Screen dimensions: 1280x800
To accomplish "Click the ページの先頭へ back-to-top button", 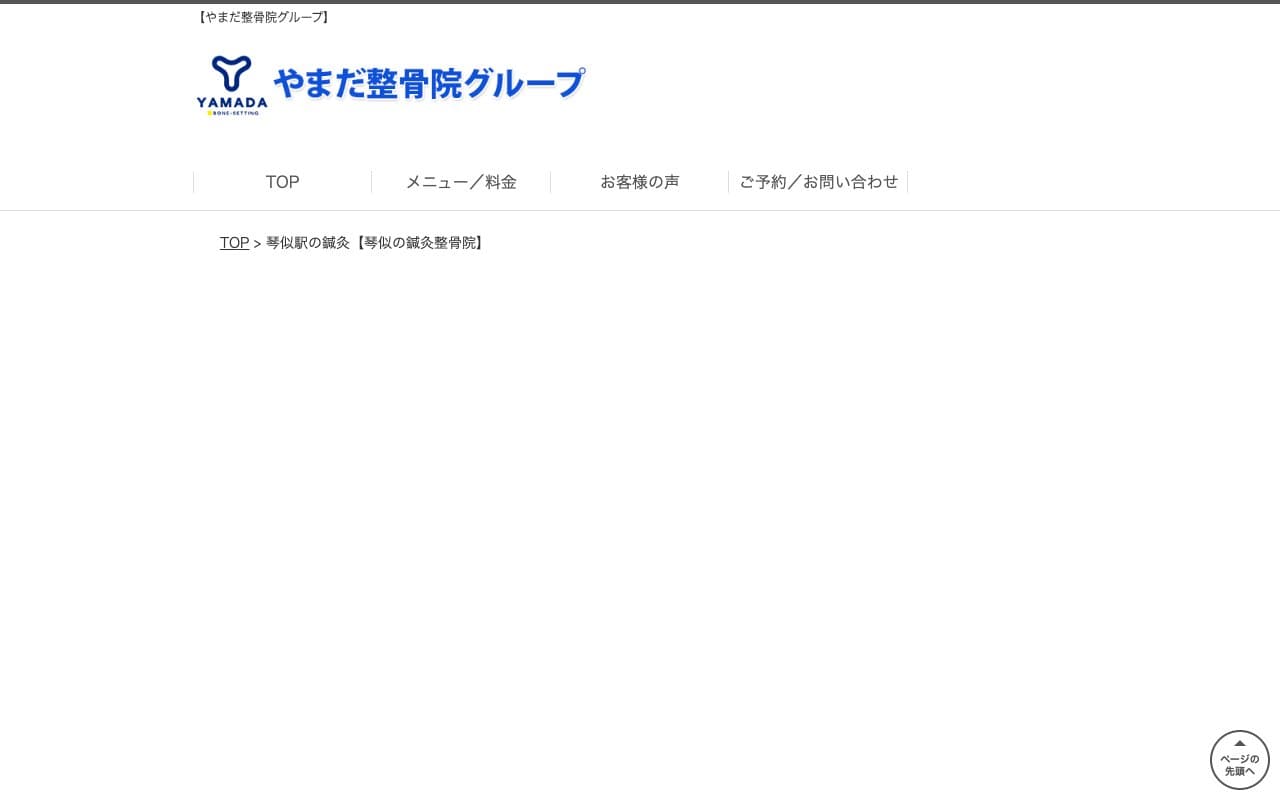I will pyautogui.click(x=1240, y=760).
